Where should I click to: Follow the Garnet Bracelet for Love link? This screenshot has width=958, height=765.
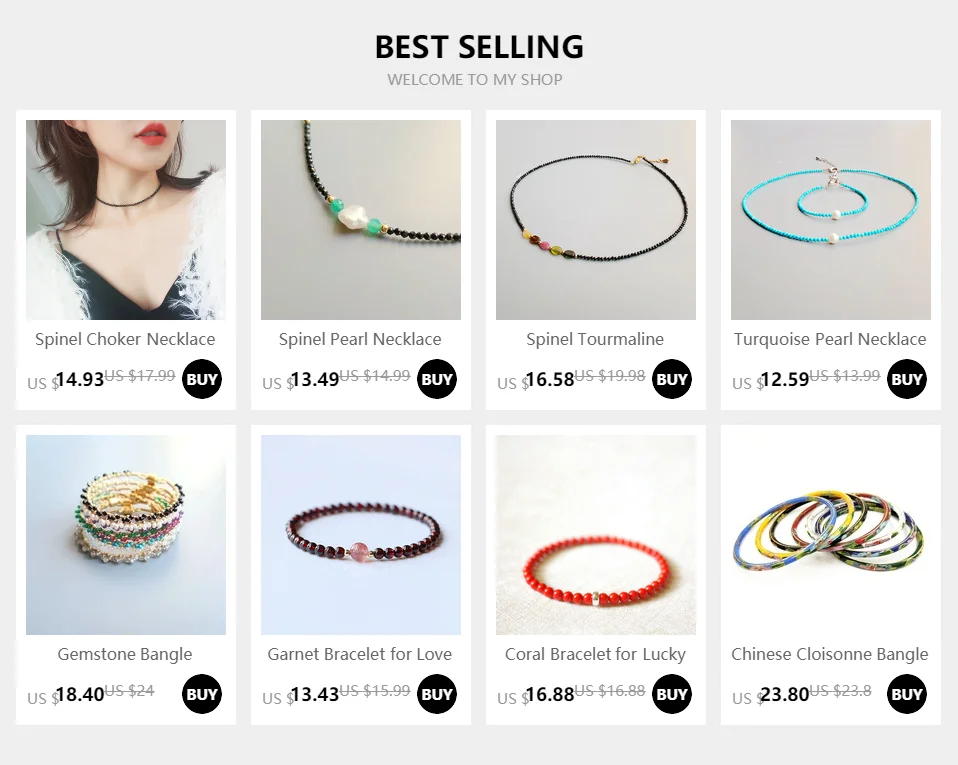click(x=360, y=654)
